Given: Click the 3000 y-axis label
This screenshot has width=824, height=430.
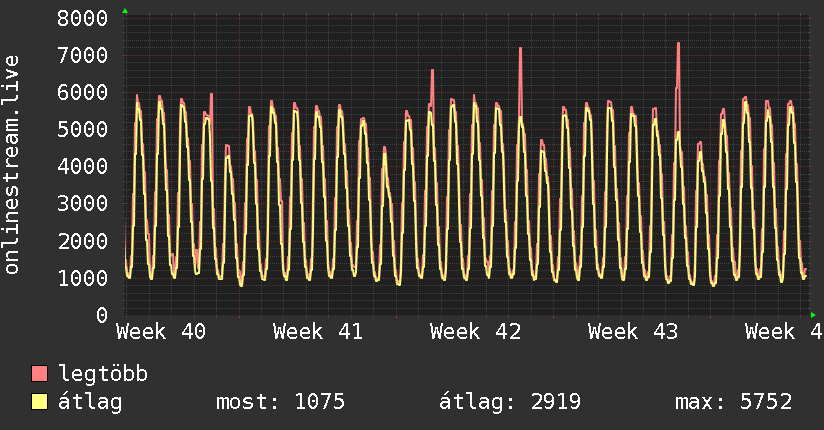Looking at the screenshot, I should (x=83, y=203).
